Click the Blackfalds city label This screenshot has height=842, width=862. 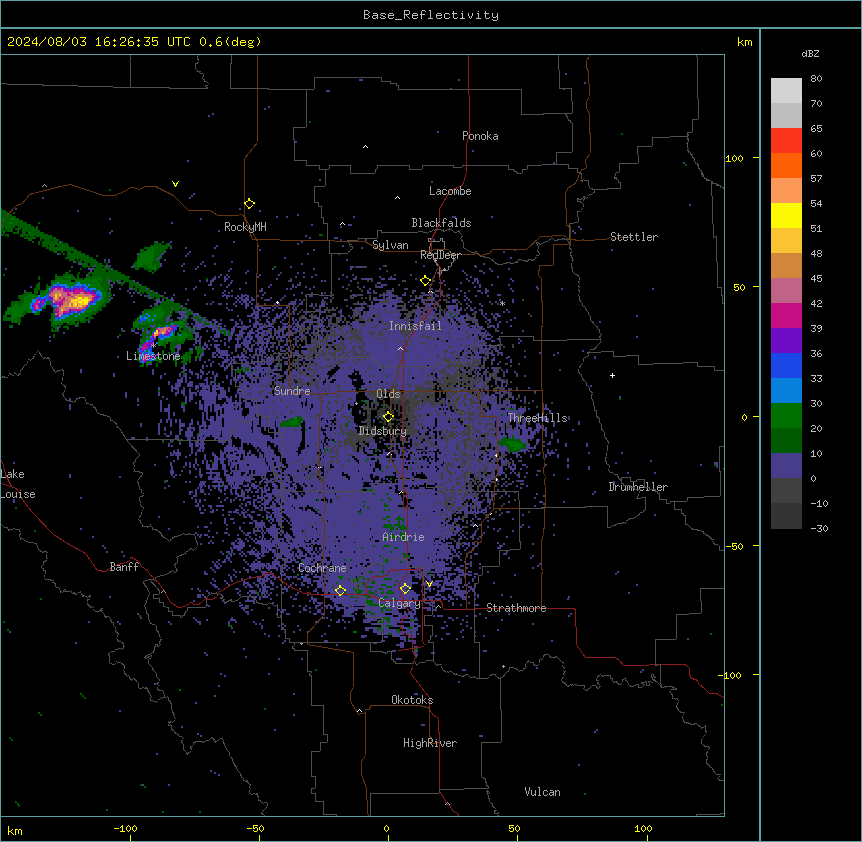(x=441, y=223)
